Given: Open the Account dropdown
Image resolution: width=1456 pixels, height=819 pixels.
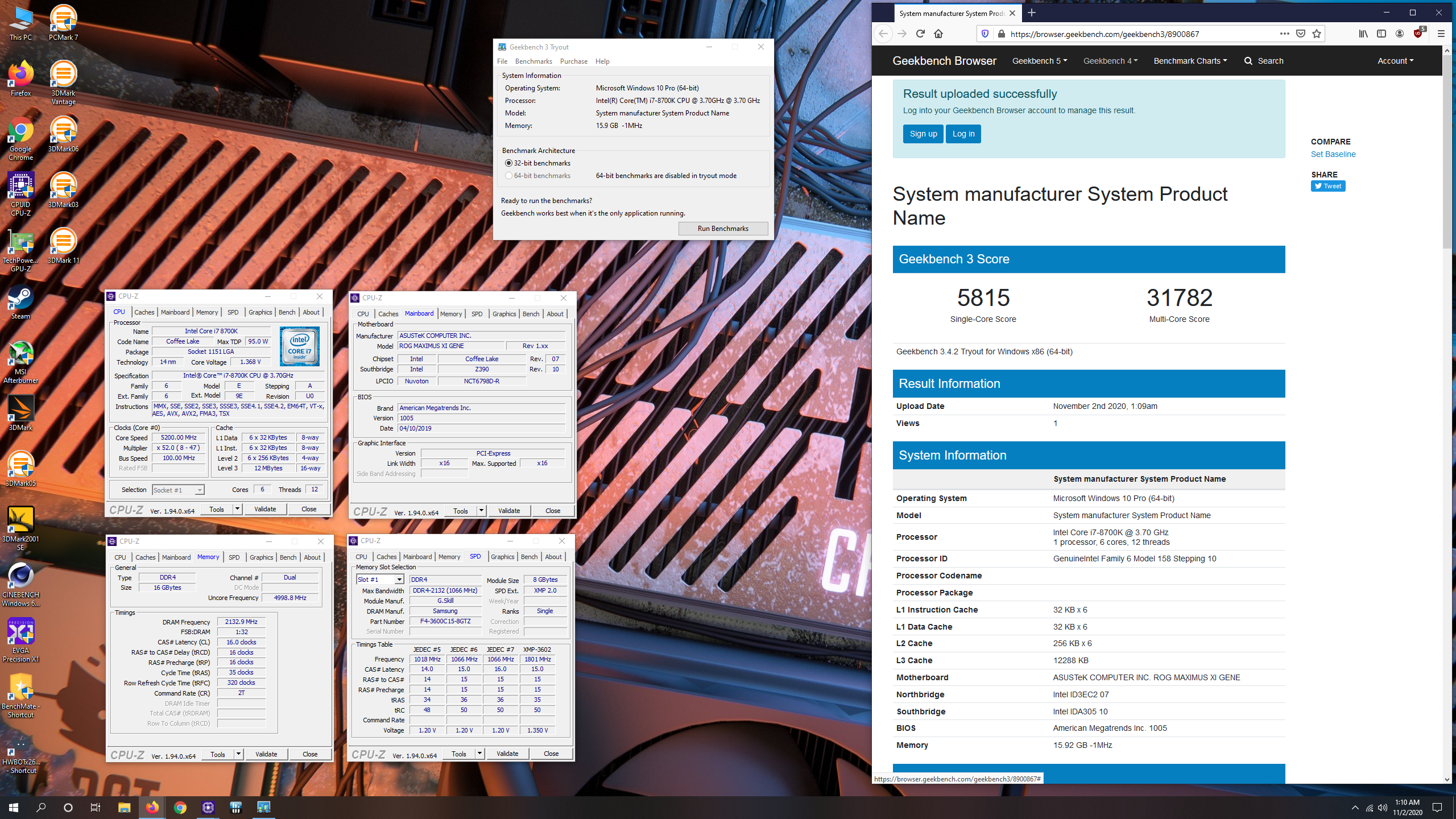Looking at the screenshot, I should point(1395,61).
